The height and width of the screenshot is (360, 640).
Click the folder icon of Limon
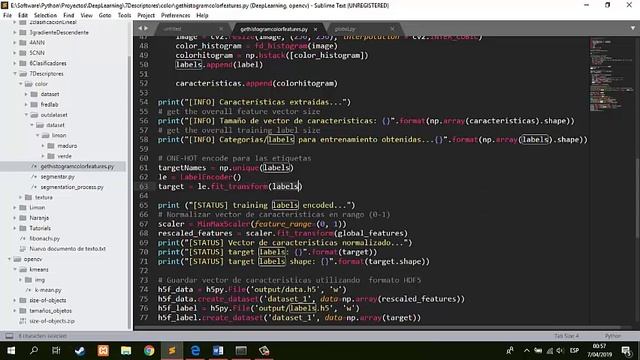(x=23, y=207)
